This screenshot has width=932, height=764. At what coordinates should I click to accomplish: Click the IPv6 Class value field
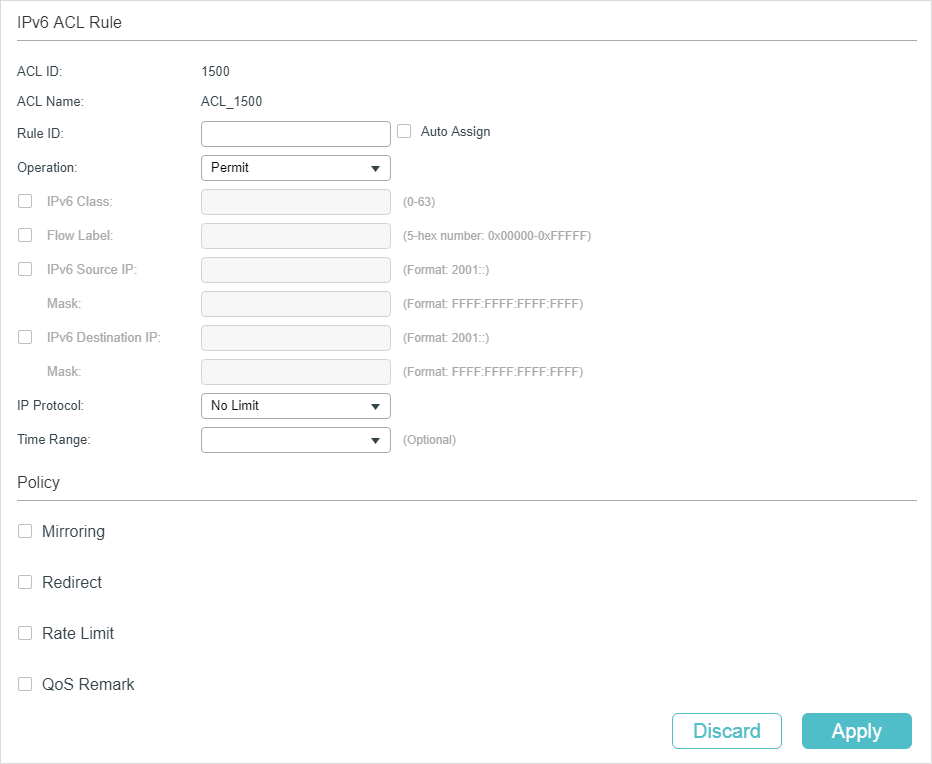tap(295, 202)
